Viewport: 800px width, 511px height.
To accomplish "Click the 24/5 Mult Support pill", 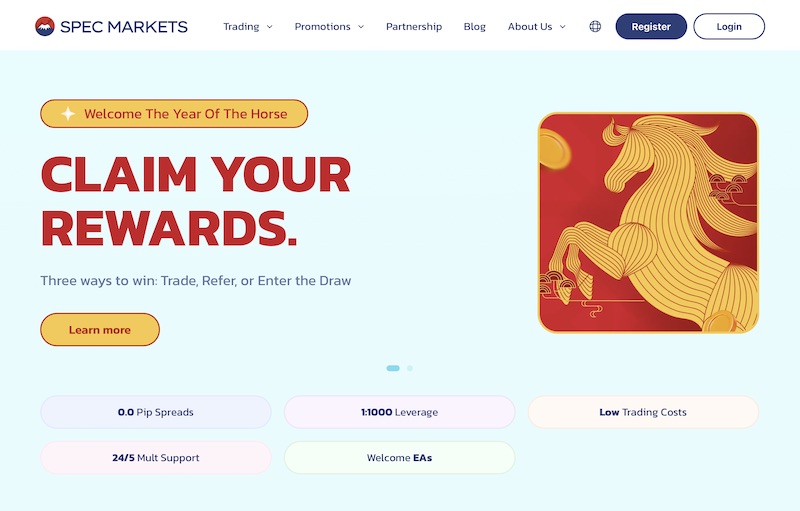I will pyautogui.click(x=156, y=458).
